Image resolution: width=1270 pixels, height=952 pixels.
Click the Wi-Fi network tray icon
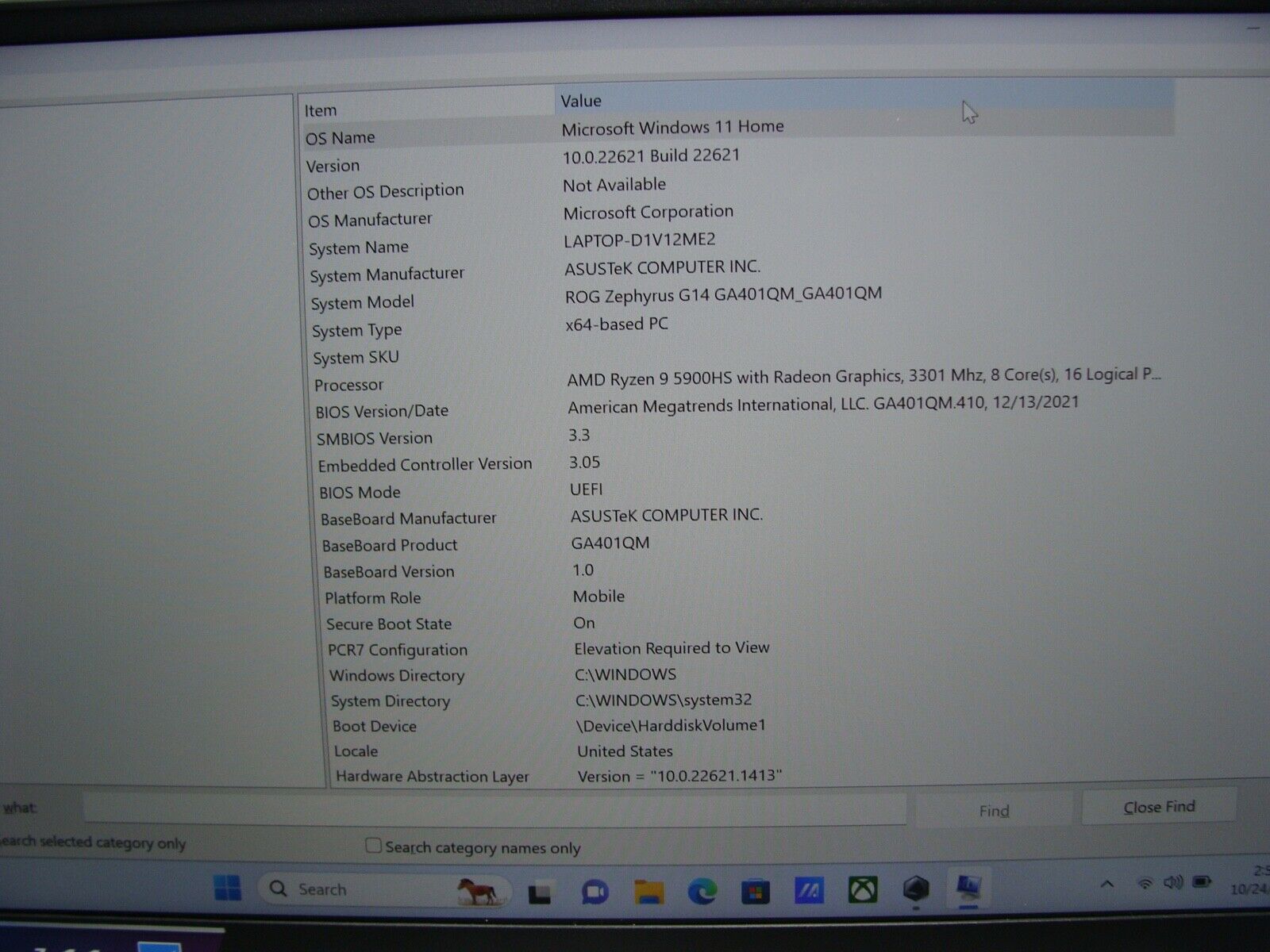1145,883
